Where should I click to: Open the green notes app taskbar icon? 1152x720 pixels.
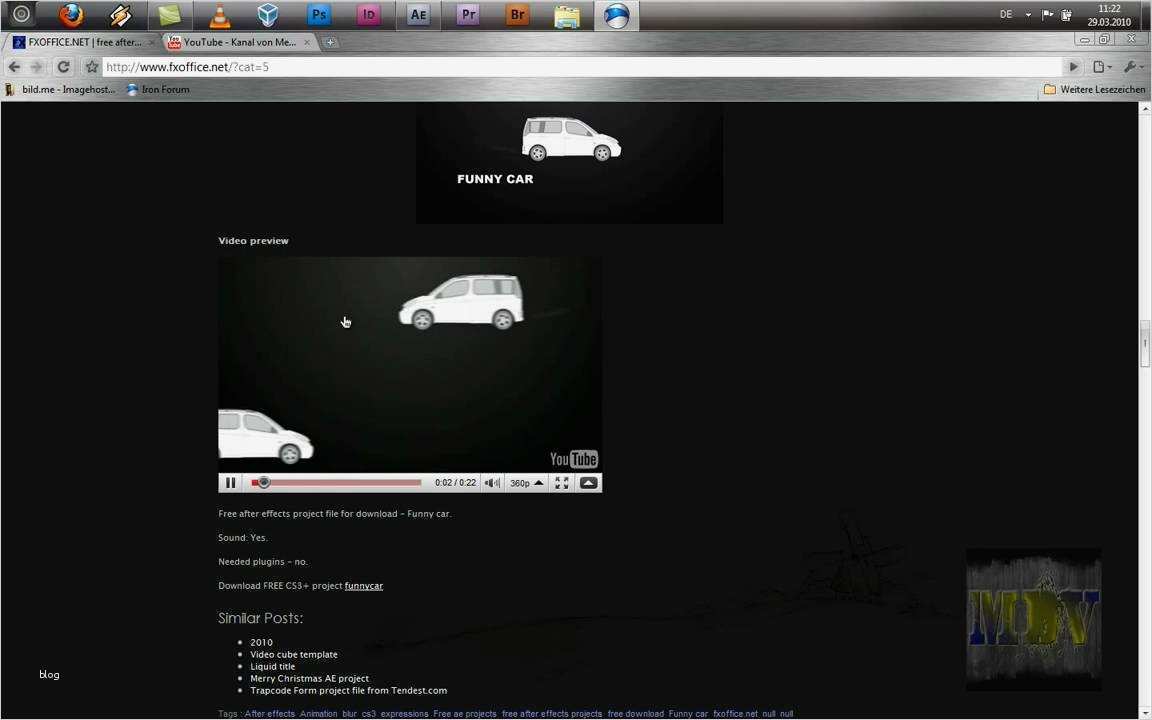click(x=170, y=15)
